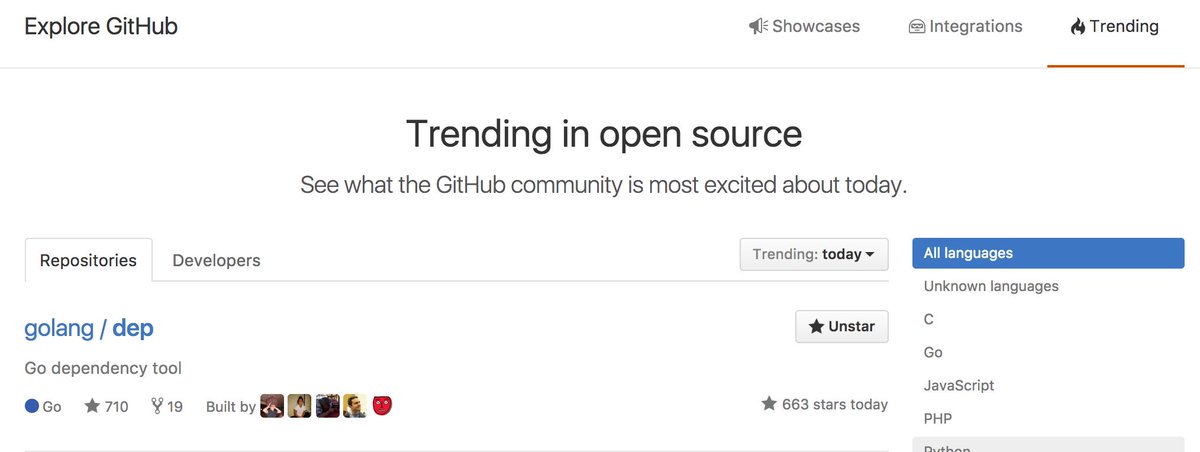This screenshot has width=1200, height=452.
Task: Click the Explore GitHub heading
Action: click(x=101, y=27)
